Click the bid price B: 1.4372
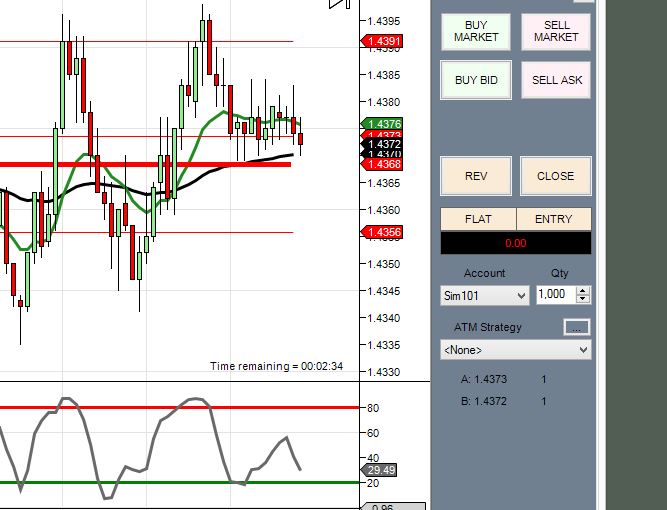The image size is (667, 510). click(x=484, y=401)
